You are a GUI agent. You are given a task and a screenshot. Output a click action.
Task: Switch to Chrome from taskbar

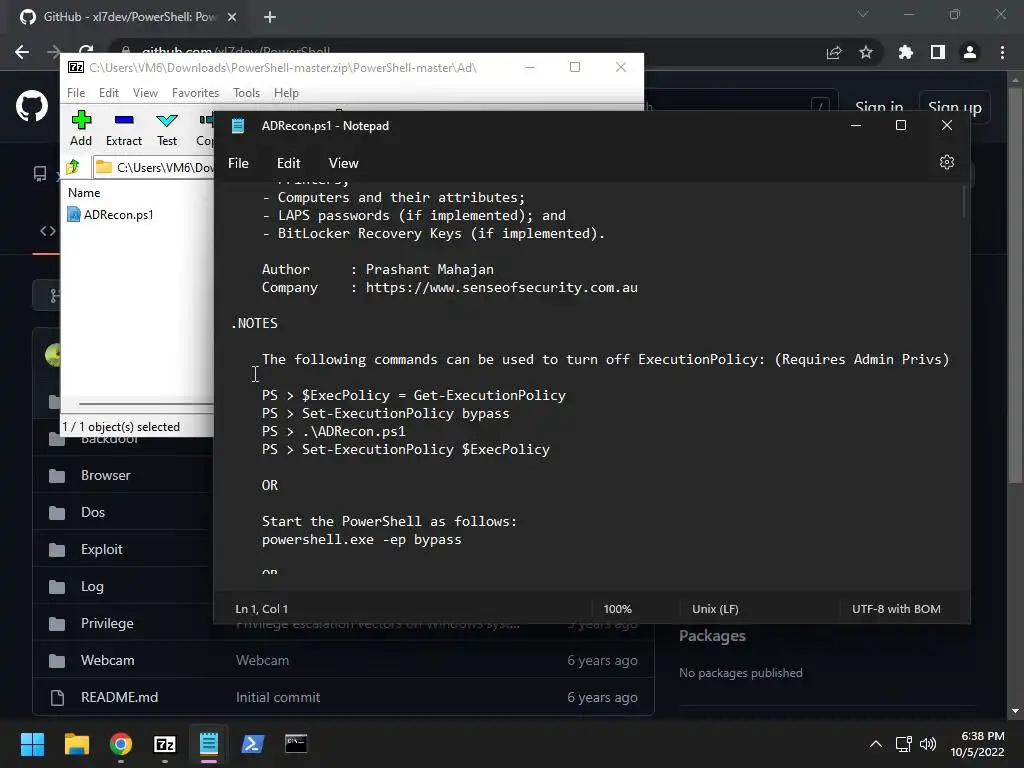pyautogui.click(x=121, y=744)
